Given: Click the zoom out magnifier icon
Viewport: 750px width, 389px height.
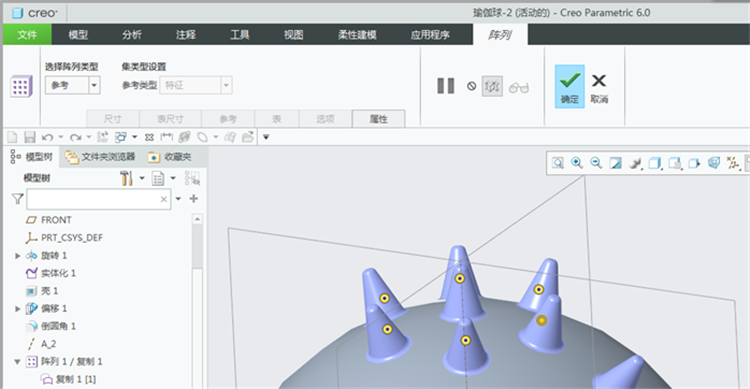Looking at the screenshot, I should point(596,163).
